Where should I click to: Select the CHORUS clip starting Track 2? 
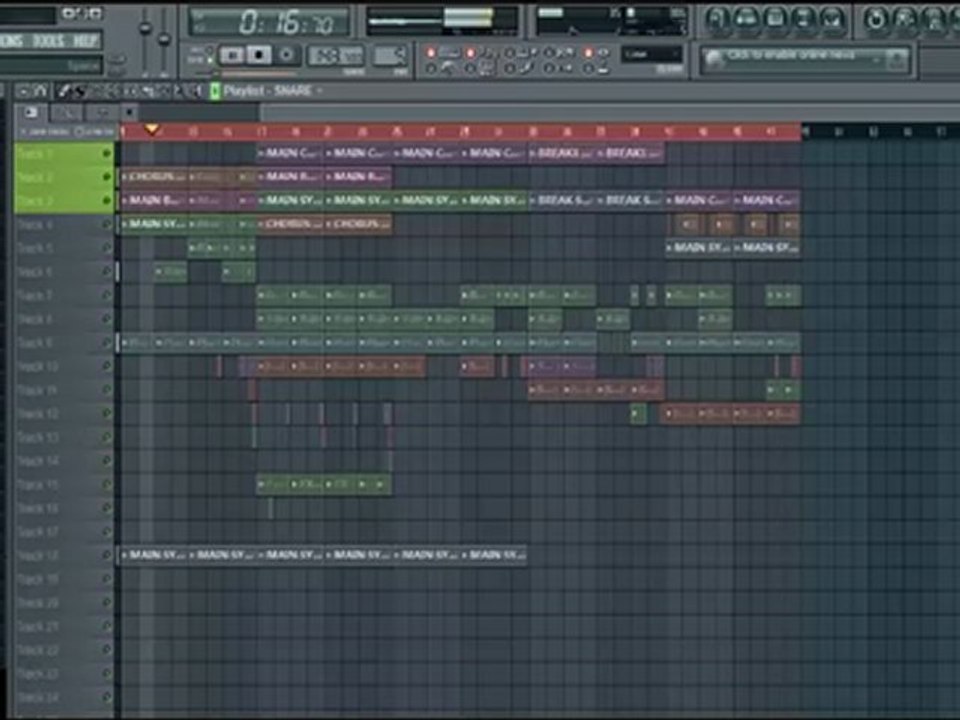(154, 177)
